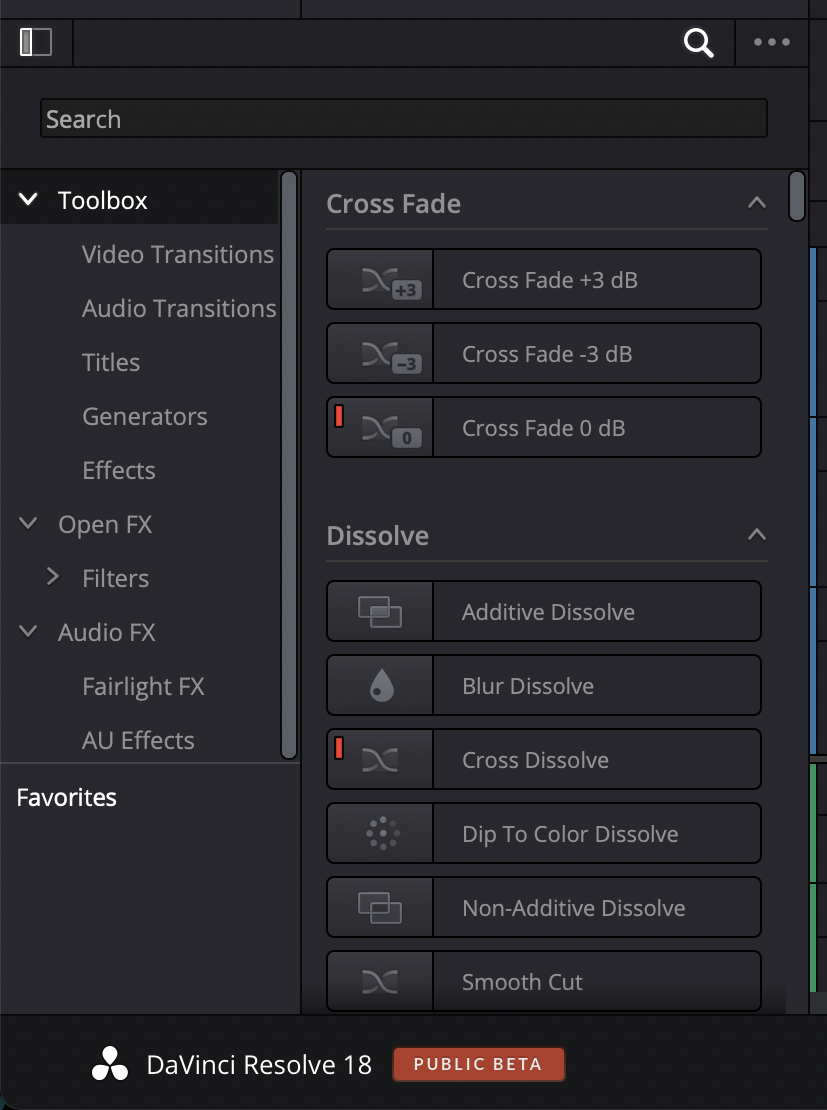Image resolution: width=827 pixels, height=1110 pixels.
Task: Select Video Transitions category
Action: (178, 254)
